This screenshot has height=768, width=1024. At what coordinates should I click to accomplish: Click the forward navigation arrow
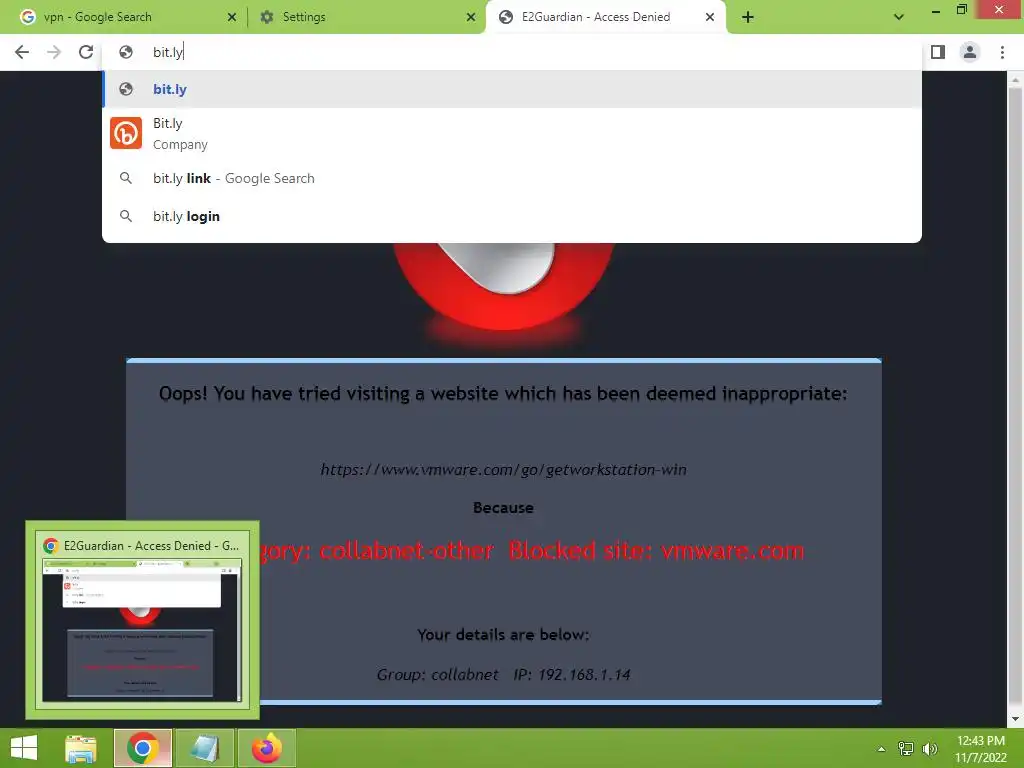pos(54,52)
